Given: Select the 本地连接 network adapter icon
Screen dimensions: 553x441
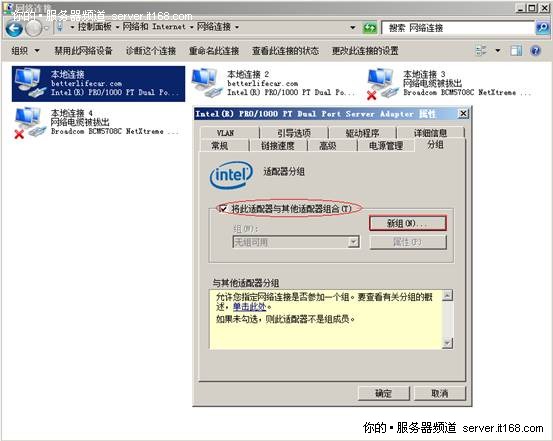Looking at the screenshot, I should pyautogui.click(x=30, y=83).
